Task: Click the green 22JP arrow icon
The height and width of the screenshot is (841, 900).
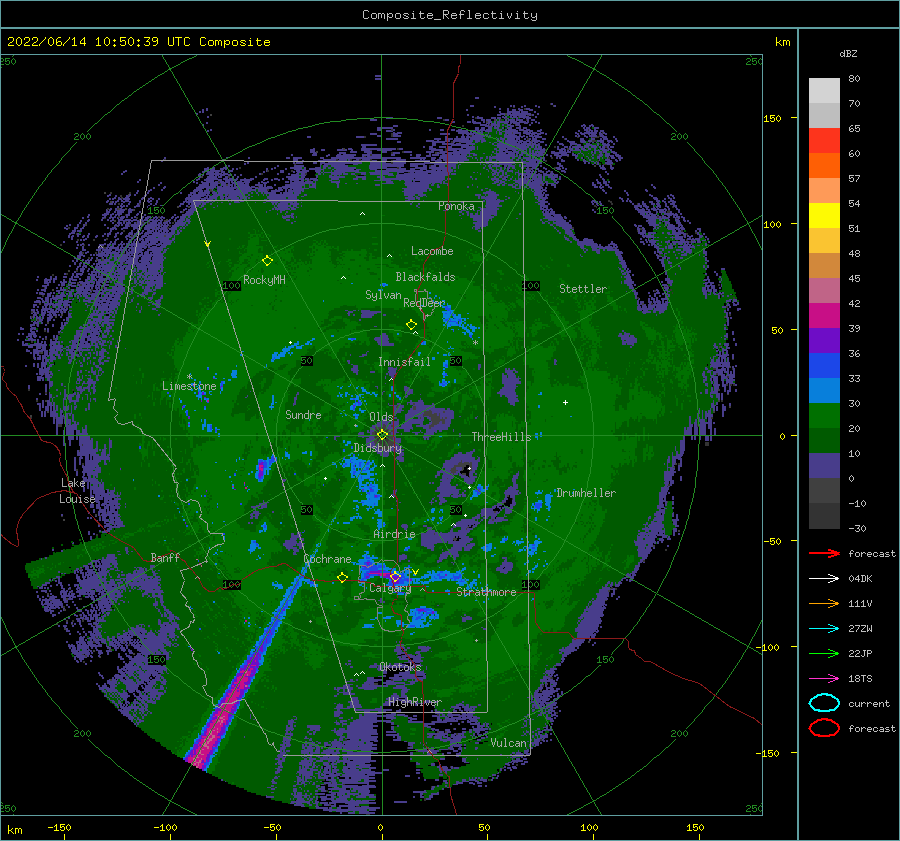Action: click(x=824, y=653)
